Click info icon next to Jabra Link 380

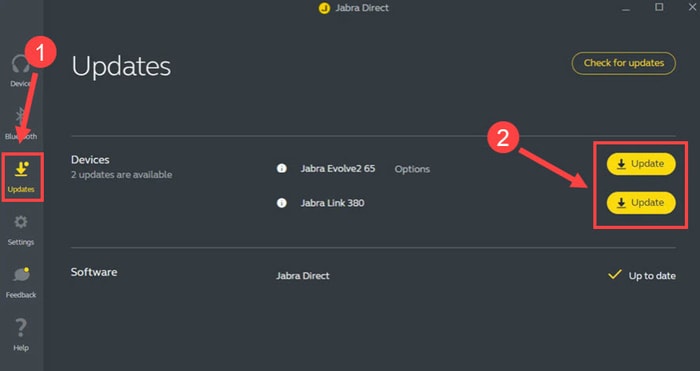point(281,203)
